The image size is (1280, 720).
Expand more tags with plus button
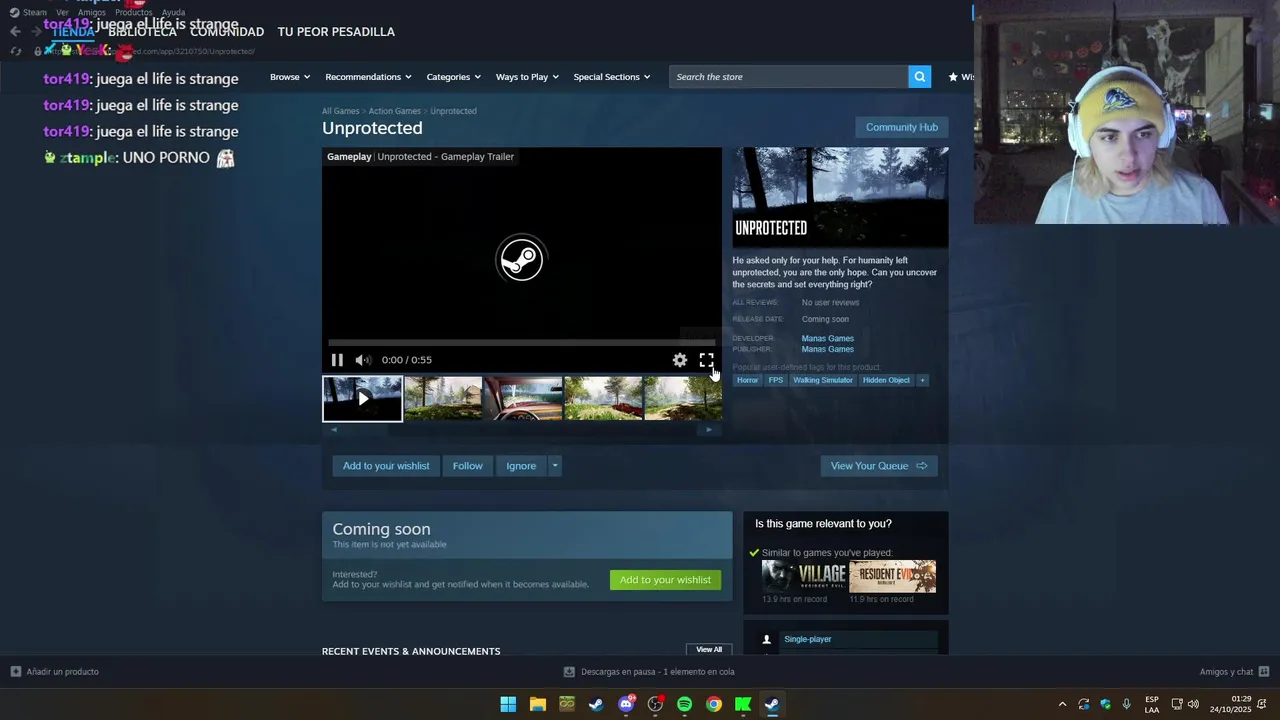(x=922, y=380)
